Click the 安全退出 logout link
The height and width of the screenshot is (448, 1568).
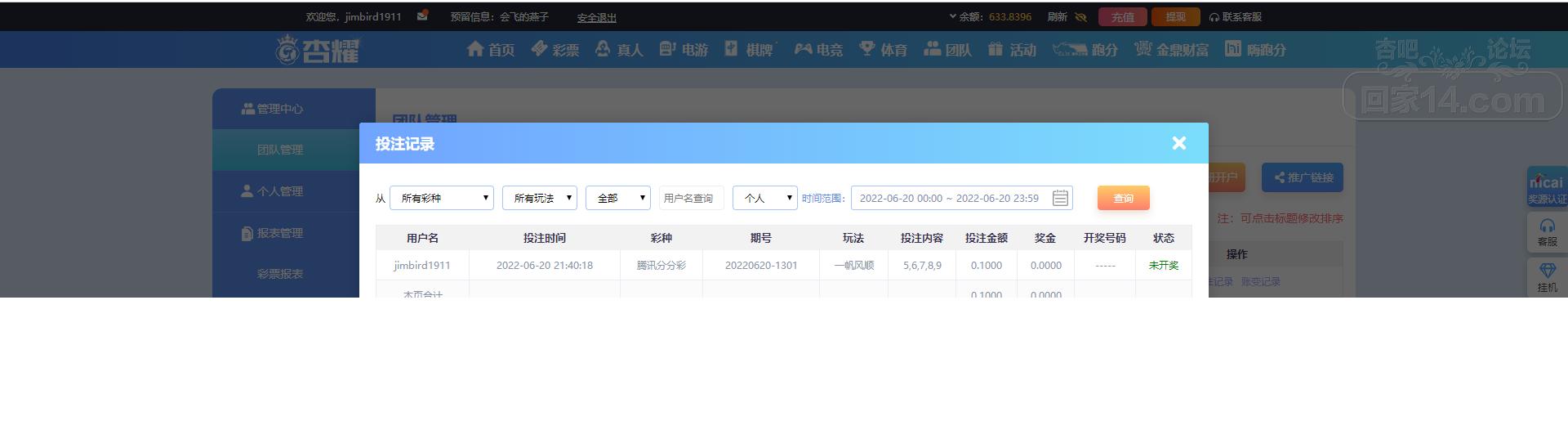click(597, 17)
